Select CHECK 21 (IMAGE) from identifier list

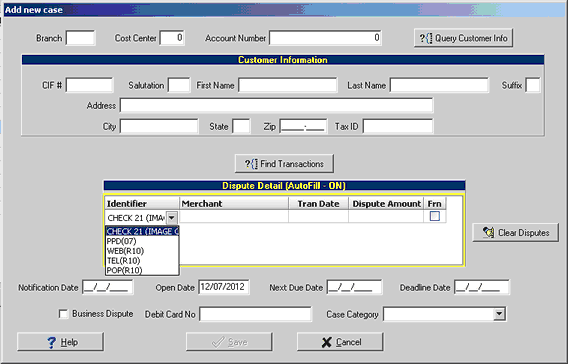[x=142, y=231]
